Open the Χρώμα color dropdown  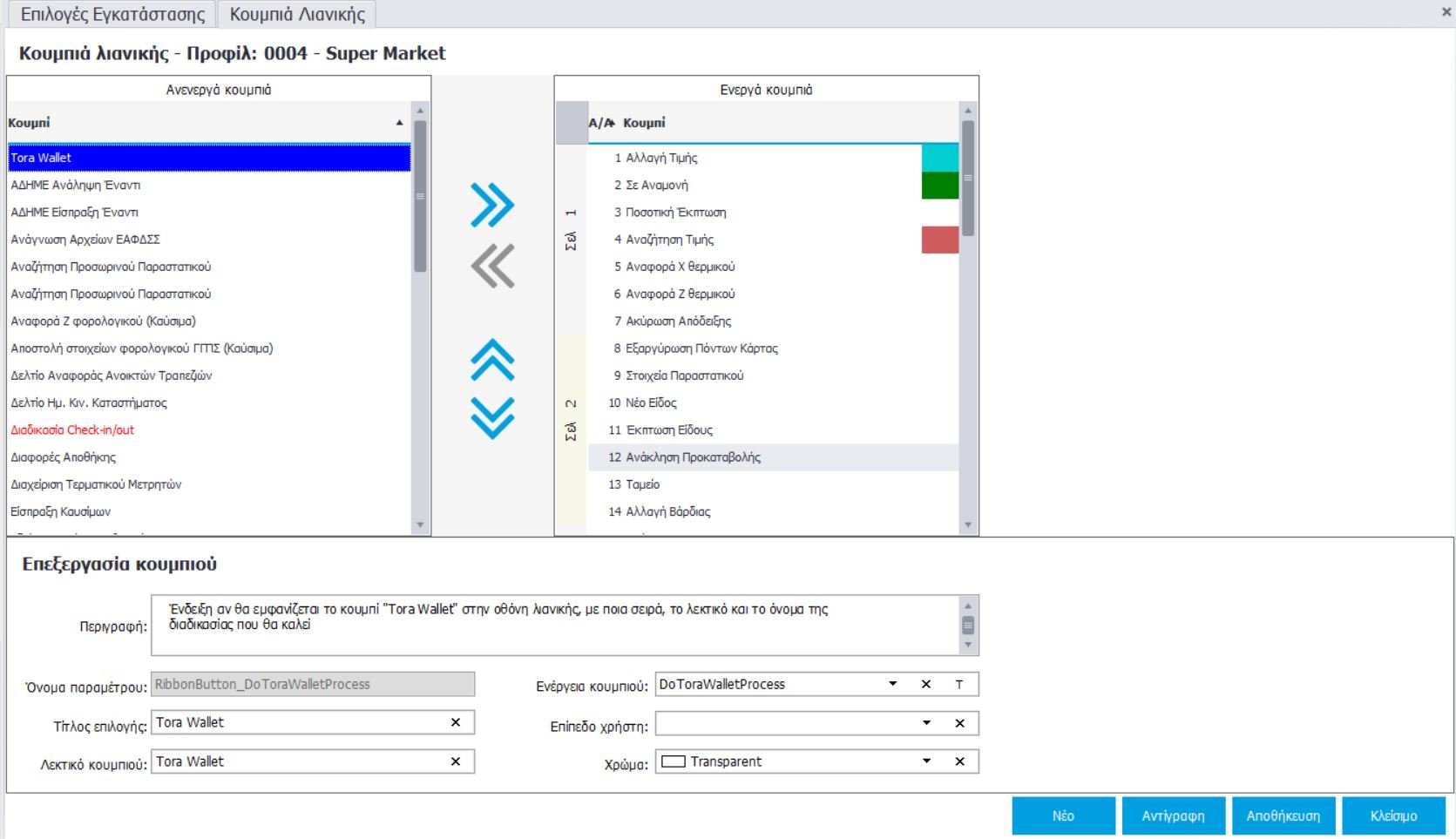[926, 761]
